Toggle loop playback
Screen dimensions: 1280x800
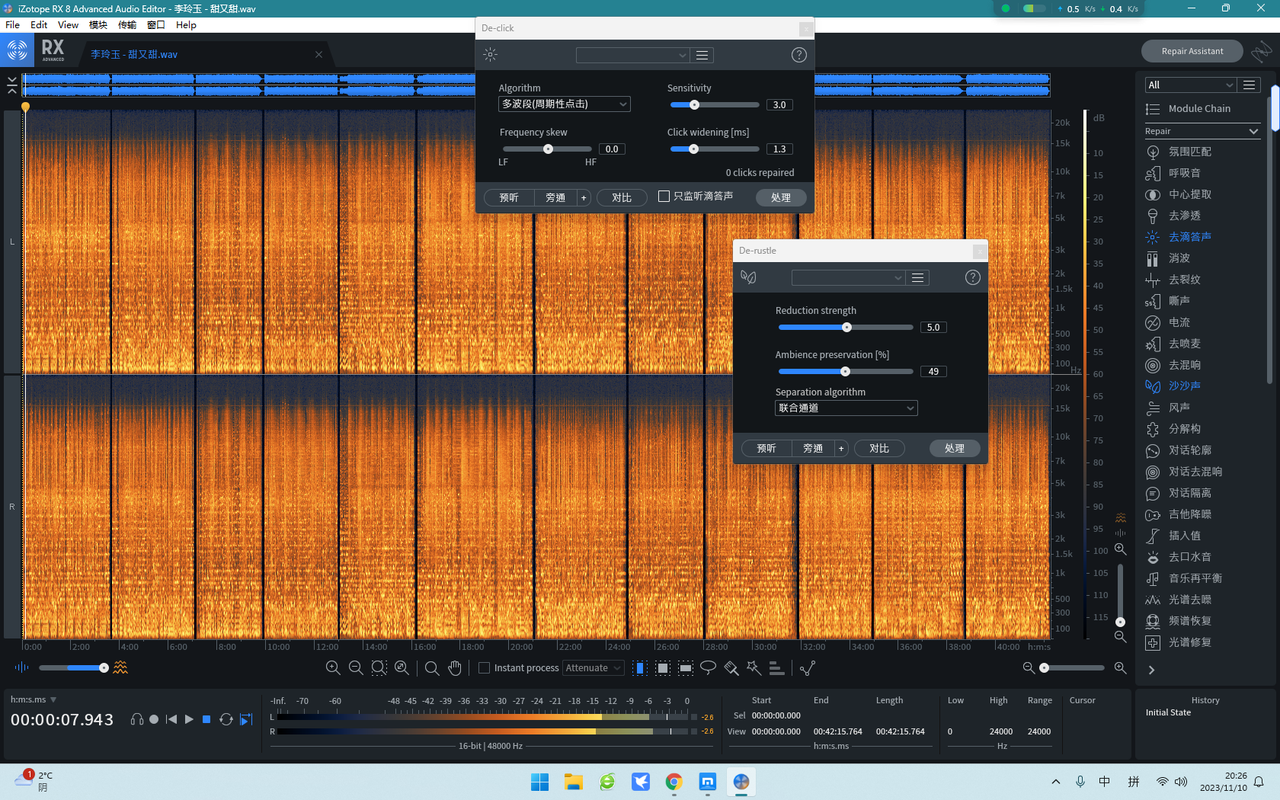click(226, 719)
